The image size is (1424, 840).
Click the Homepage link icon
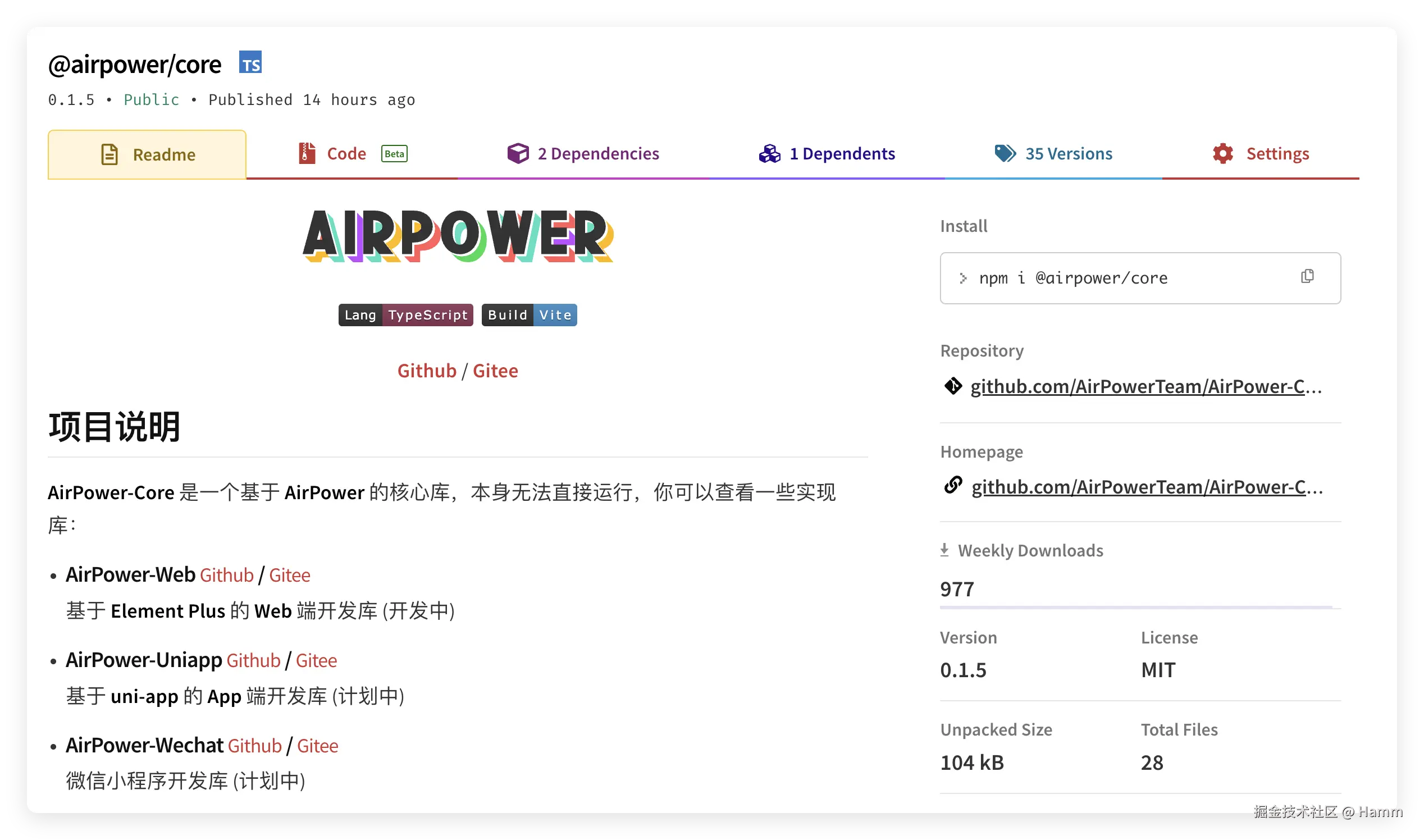[x=954, y=486]
